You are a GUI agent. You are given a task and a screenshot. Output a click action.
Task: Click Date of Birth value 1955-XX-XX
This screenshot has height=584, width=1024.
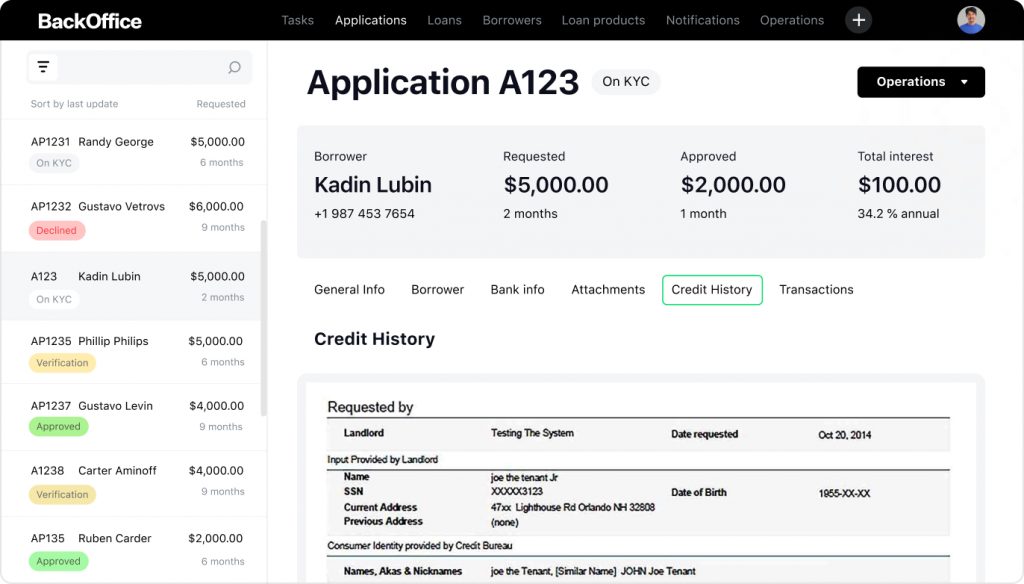click(x=844, y=494)
